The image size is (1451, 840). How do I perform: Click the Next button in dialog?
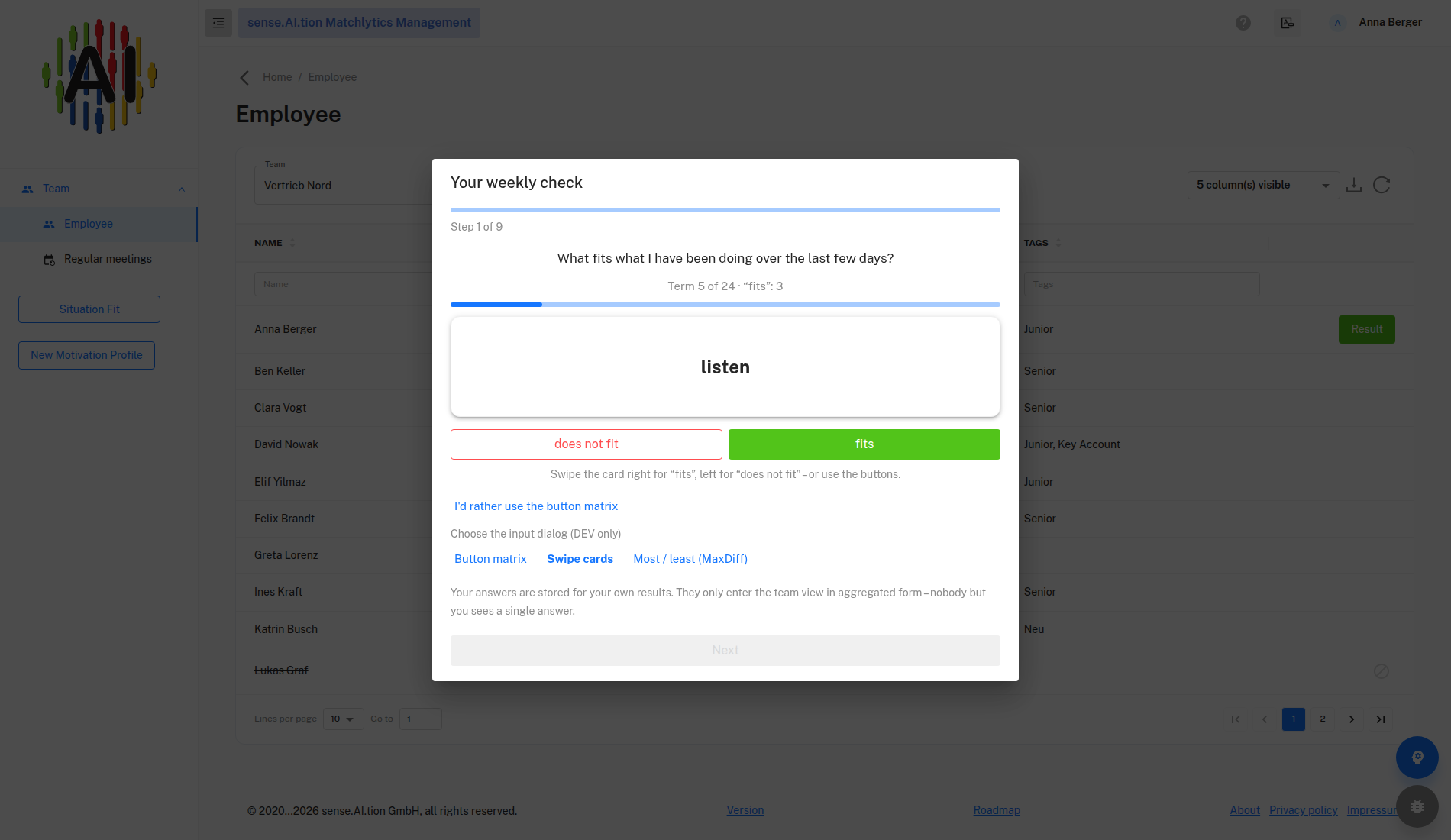[725, 651]
